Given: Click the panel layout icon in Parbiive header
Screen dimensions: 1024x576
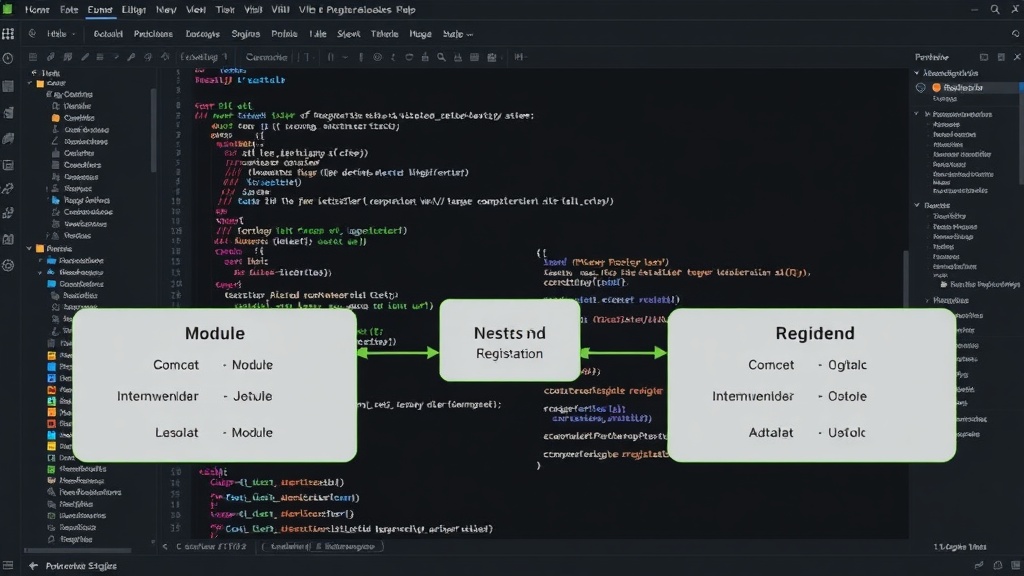Looking at the screenshot, I should (x=984, y=57).
